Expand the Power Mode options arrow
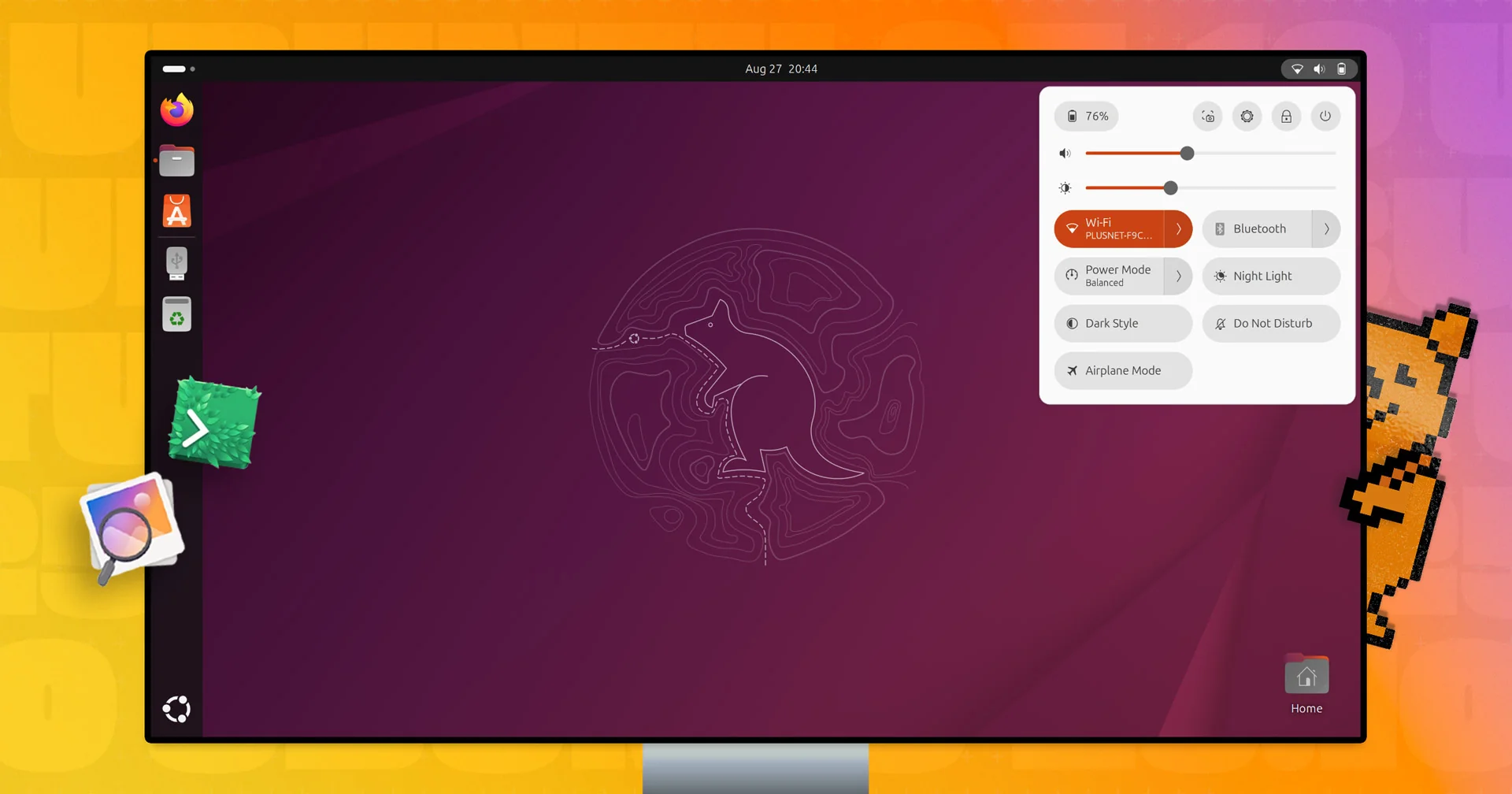This screenshot has width=1512, height=794. point(1179,276)
